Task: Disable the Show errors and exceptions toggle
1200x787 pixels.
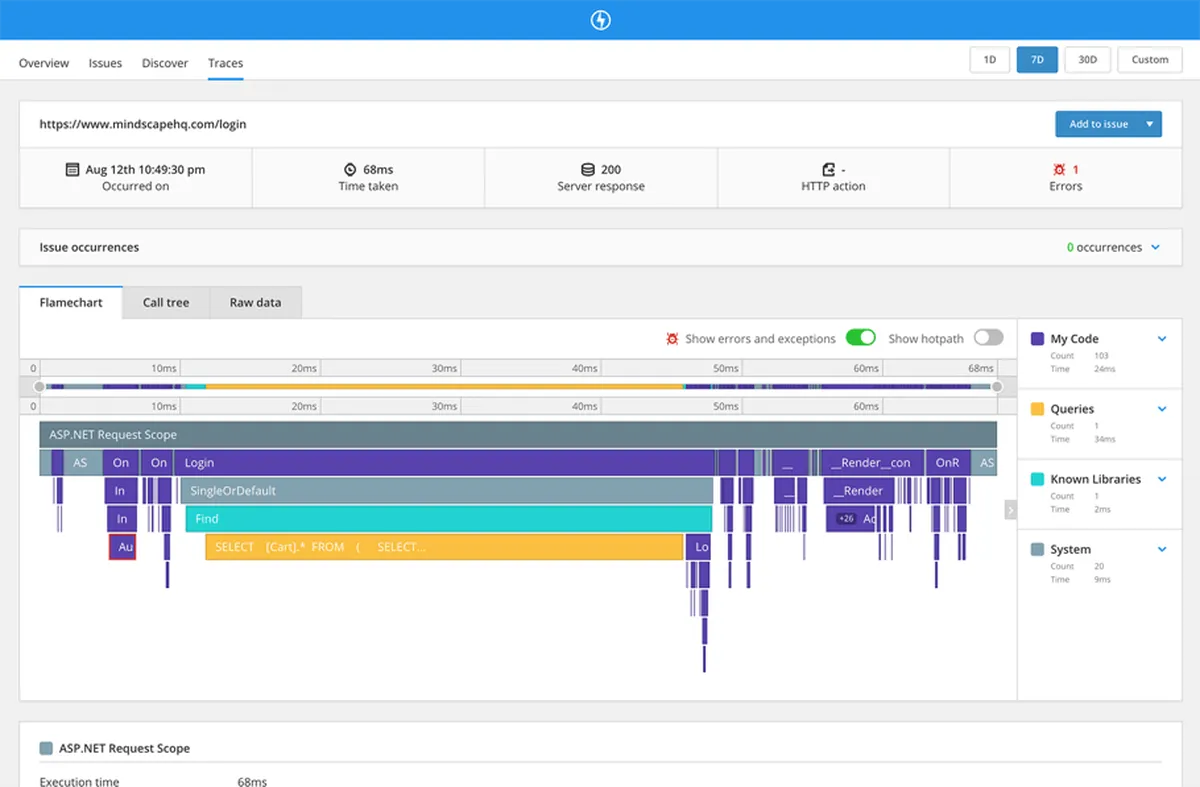Action: pos(860,338)
